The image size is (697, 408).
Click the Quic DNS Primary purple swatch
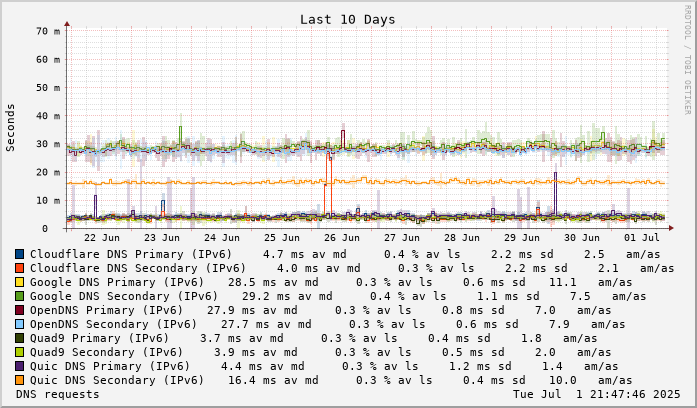(x=19, y=366)
